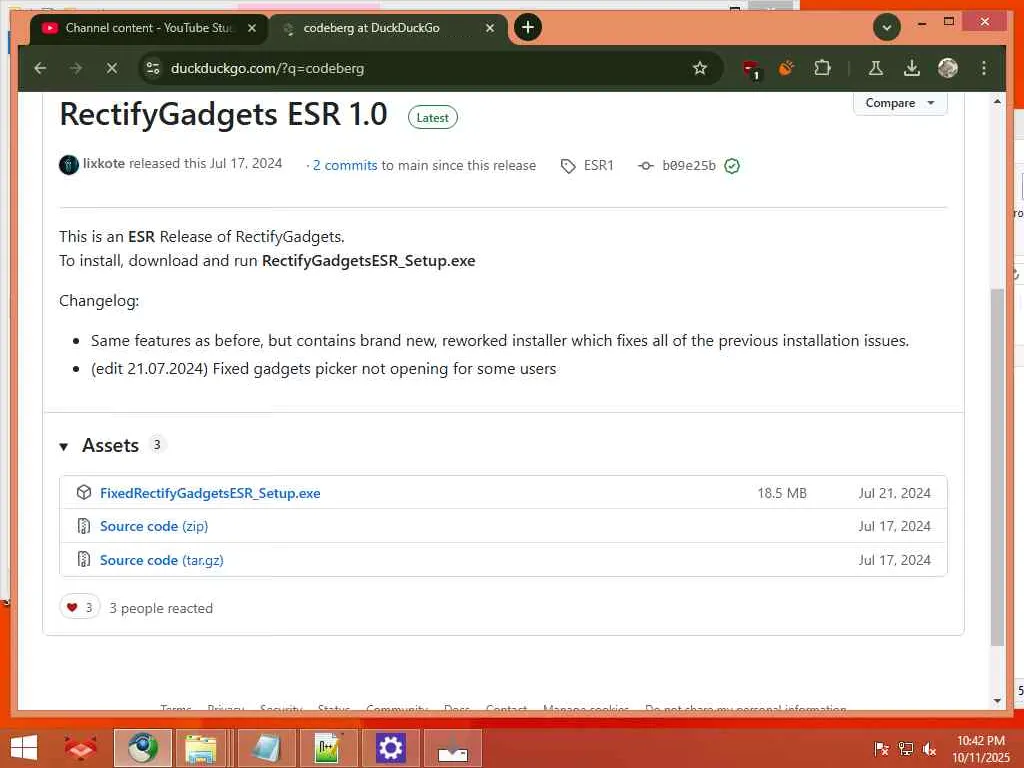The width and height of the screenshot is (1024, 768).
Task: Close the codeberg at DuckDuckGo tab
Action: pyautogui.click(x=490, y=28)
